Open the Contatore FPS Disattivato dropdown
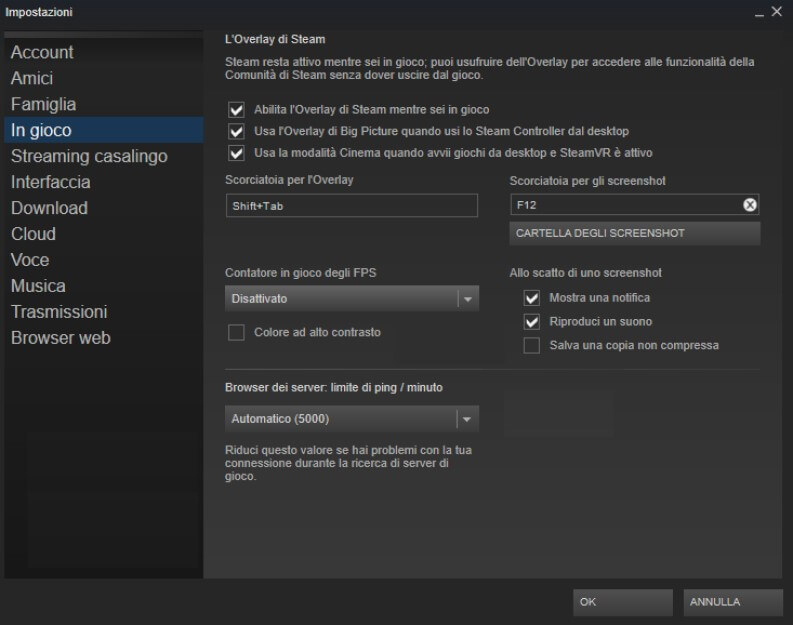 coord(351,299)
